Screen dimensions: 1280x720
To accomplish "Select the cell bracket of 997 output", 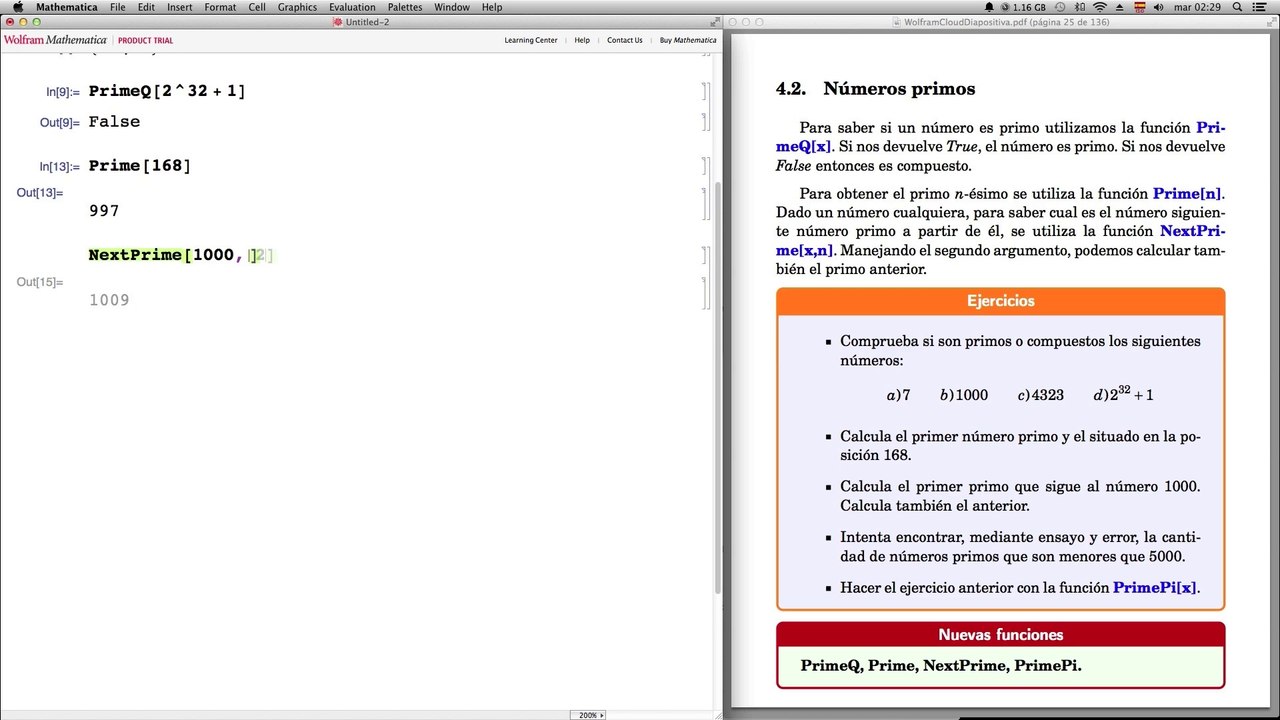I will click(x=704, y=202).
